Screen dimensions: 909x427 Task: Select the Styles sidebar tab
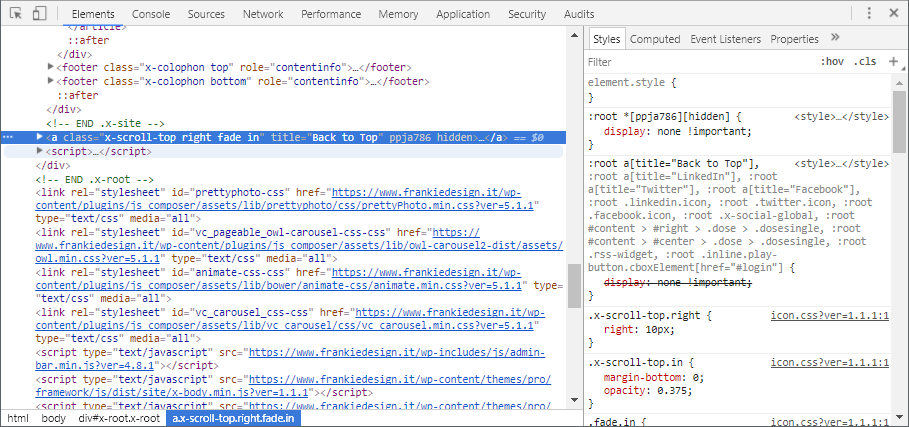point(606,39)
